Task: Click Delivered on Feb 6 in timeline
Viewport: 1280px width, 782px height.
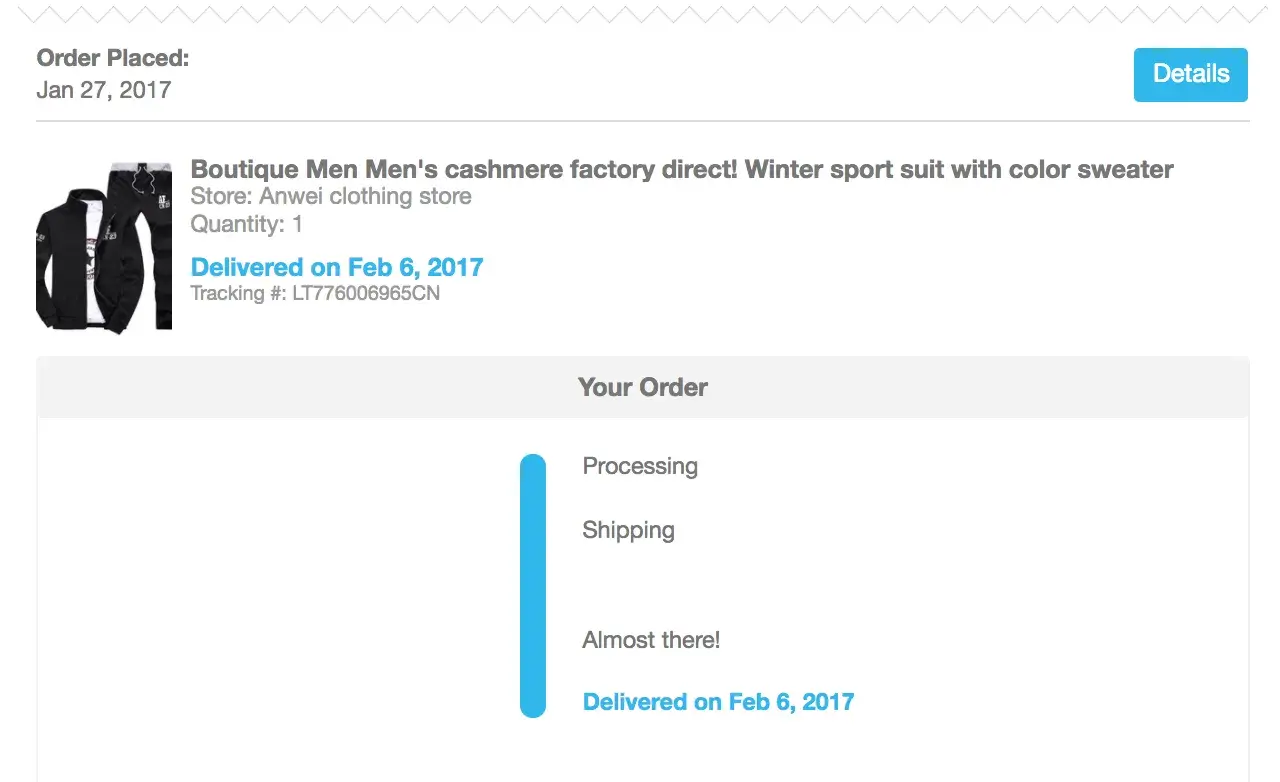Action: [718, 702]
